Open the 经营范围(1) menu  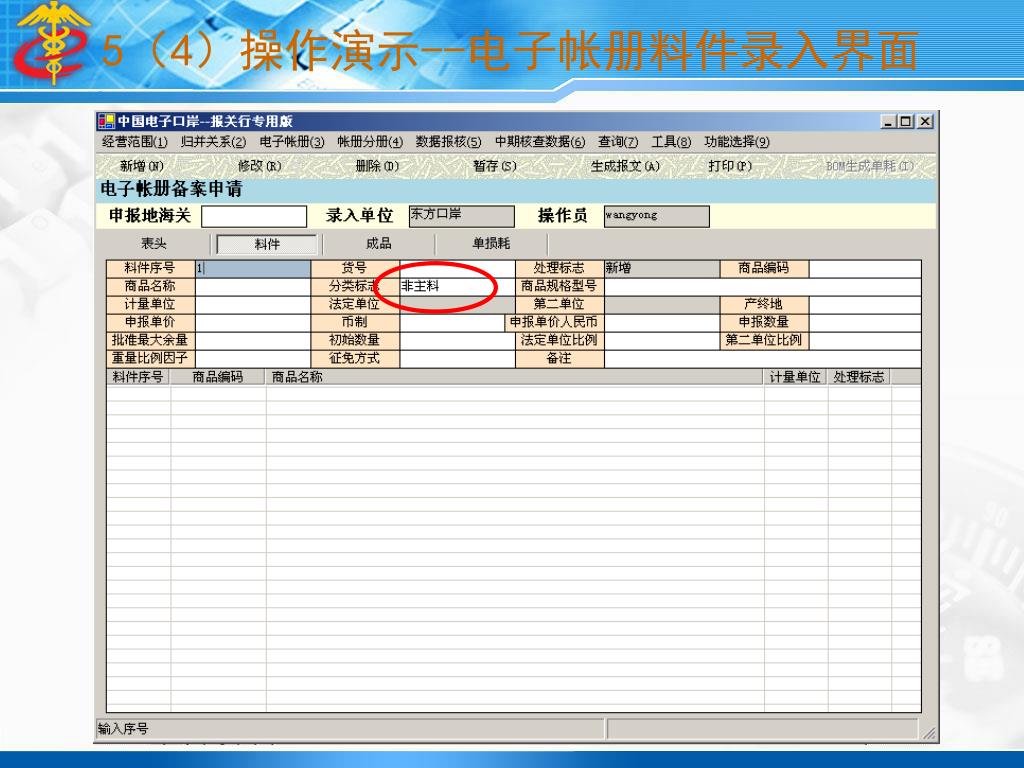coord(135,142)
